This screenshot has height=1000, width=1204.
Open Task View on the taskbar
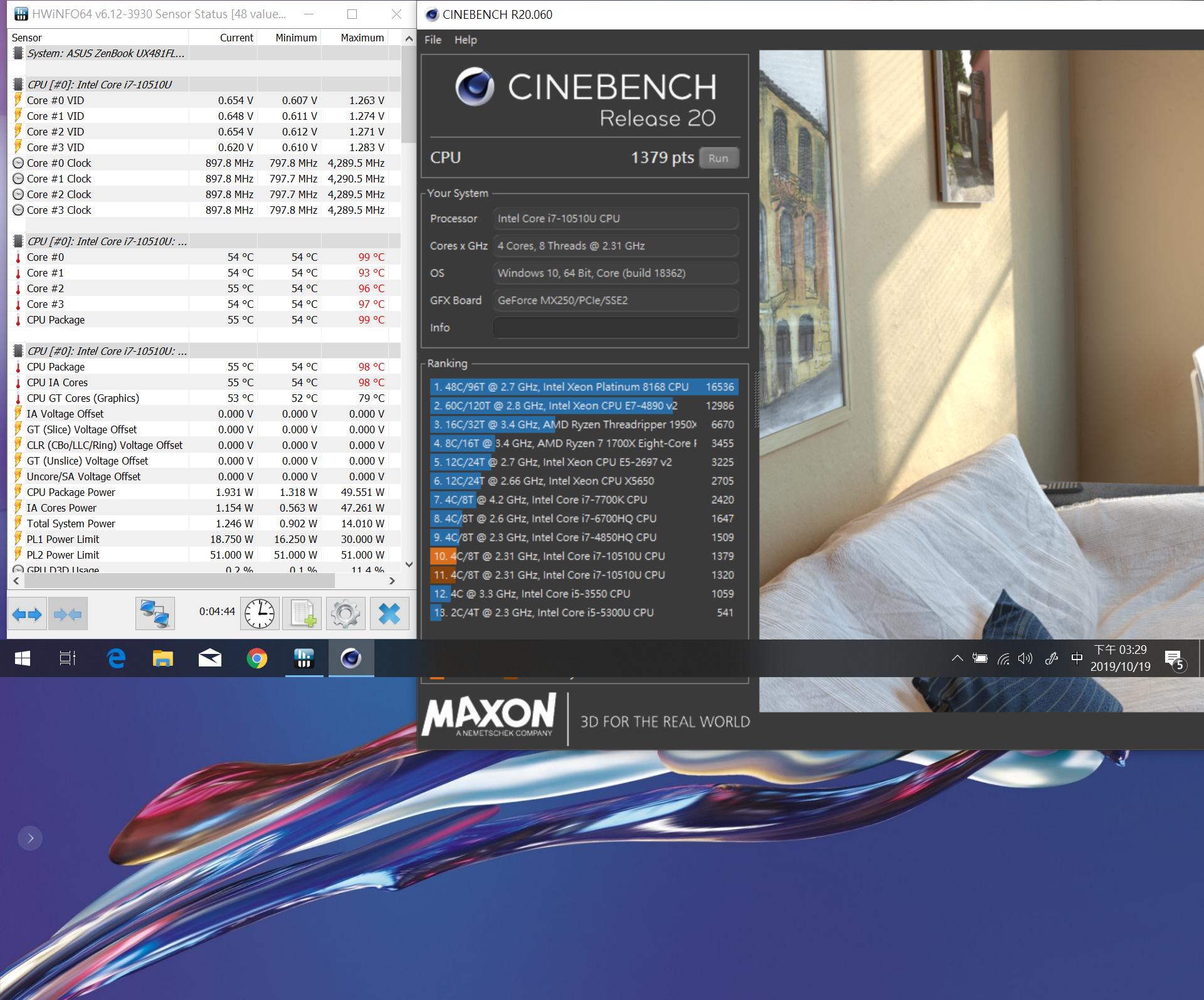[68, 658]
